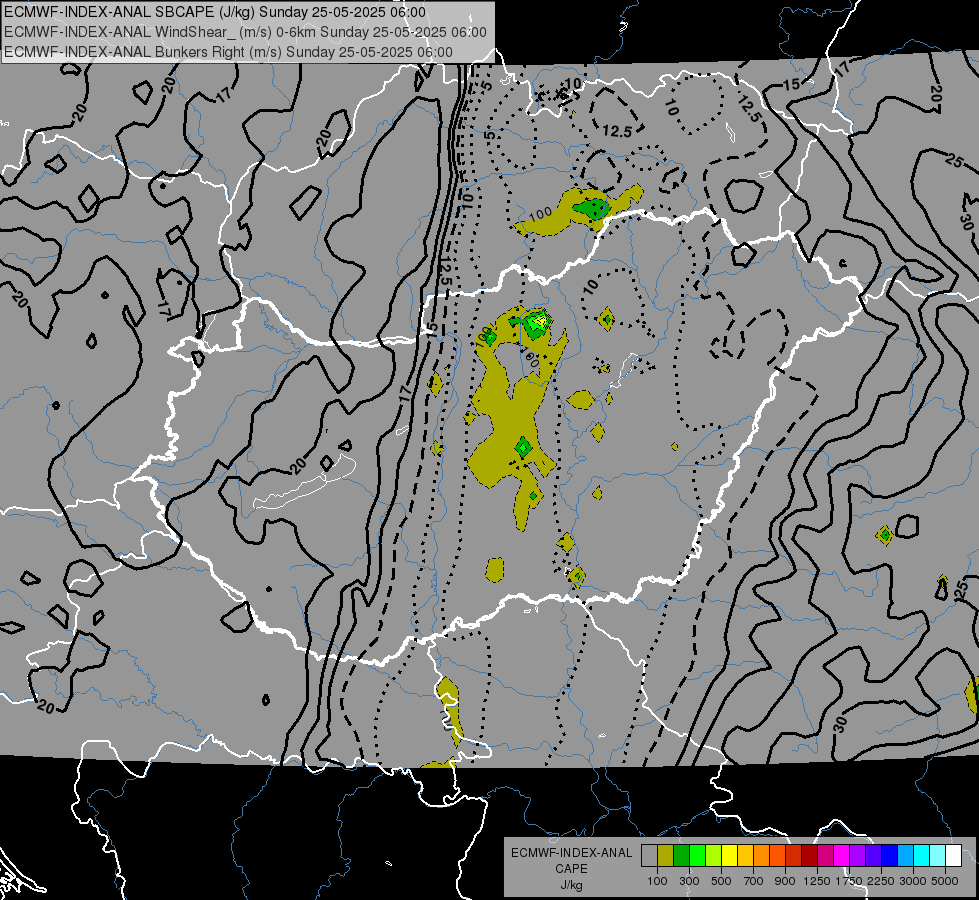Click the WindShear 0-6km title line

(x=245, y=32)
